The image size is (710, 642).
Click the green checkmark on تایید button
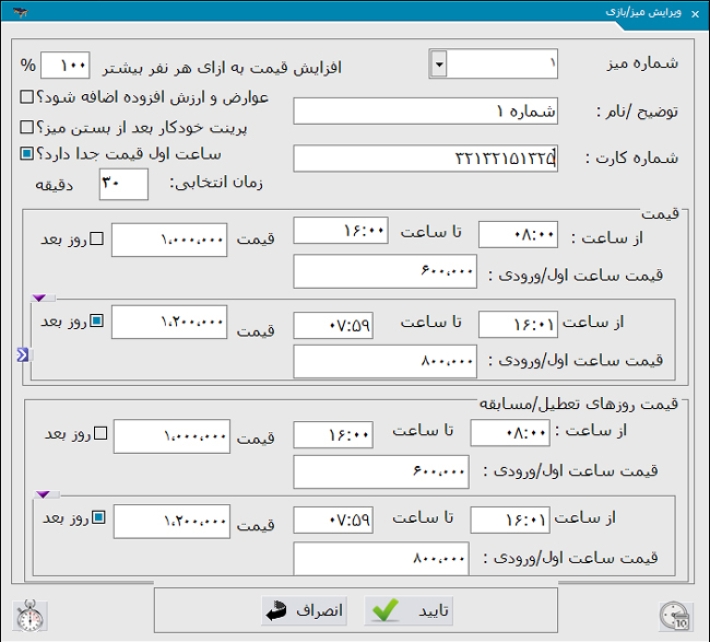(384, 610)
